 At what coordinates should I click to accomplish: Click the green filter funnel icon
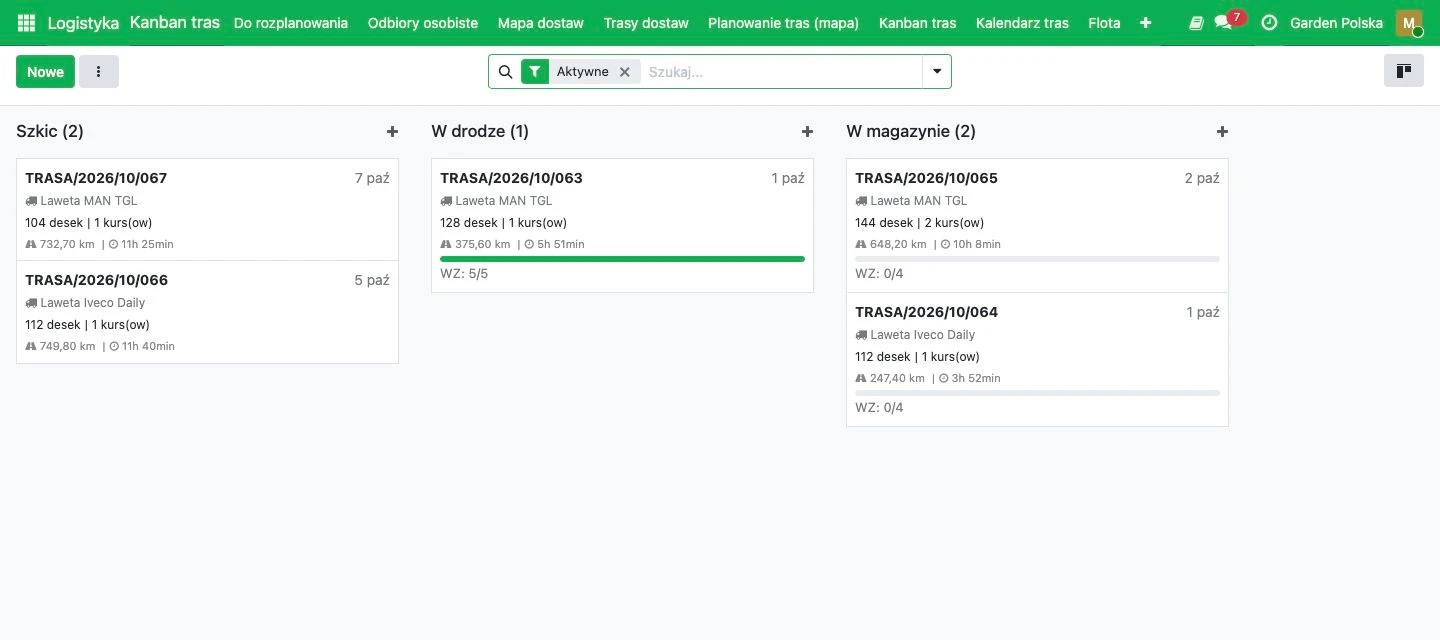(x=535, y=72)
